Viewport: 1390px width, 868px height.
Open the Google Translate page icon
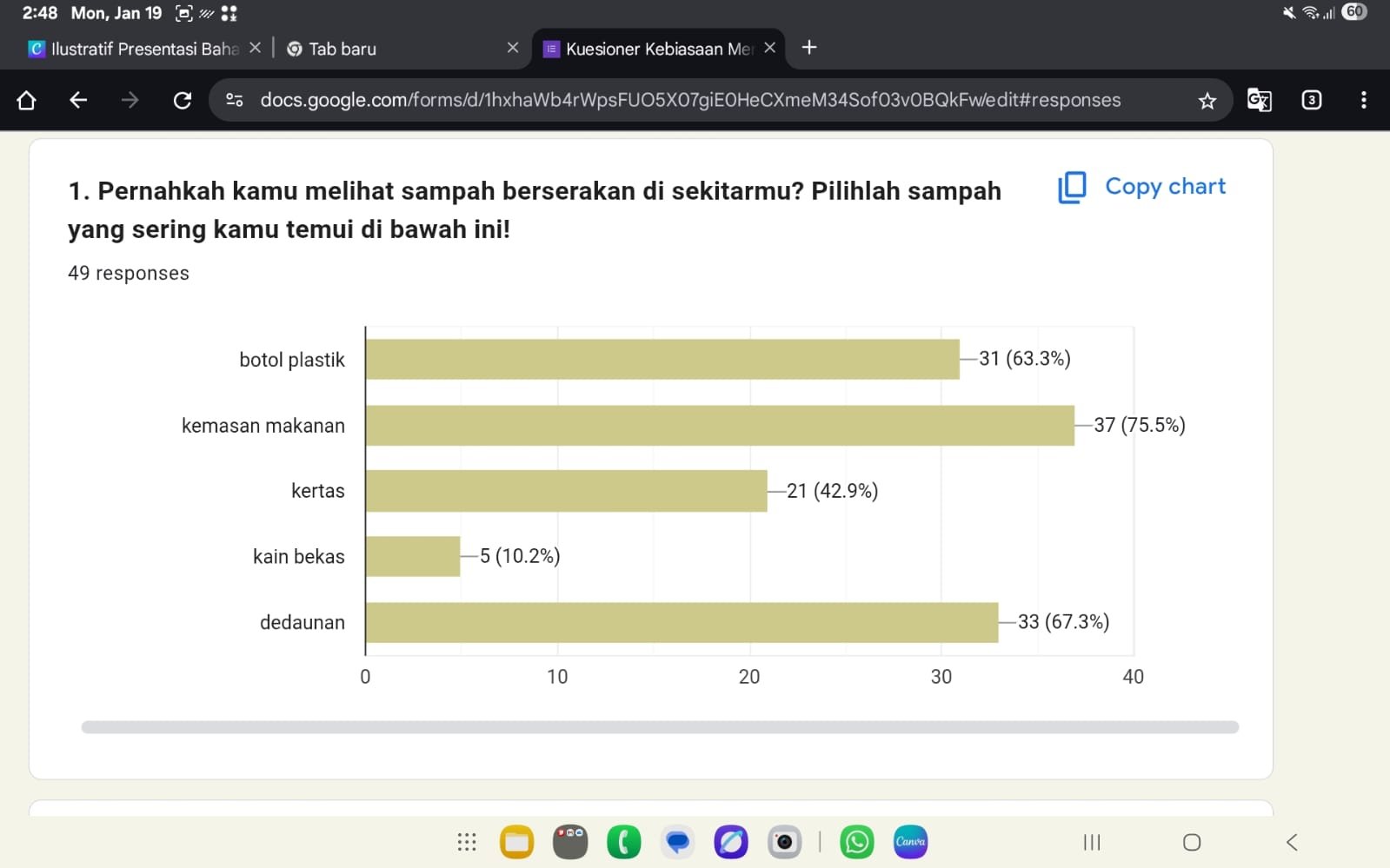[x=1259, y=101]
